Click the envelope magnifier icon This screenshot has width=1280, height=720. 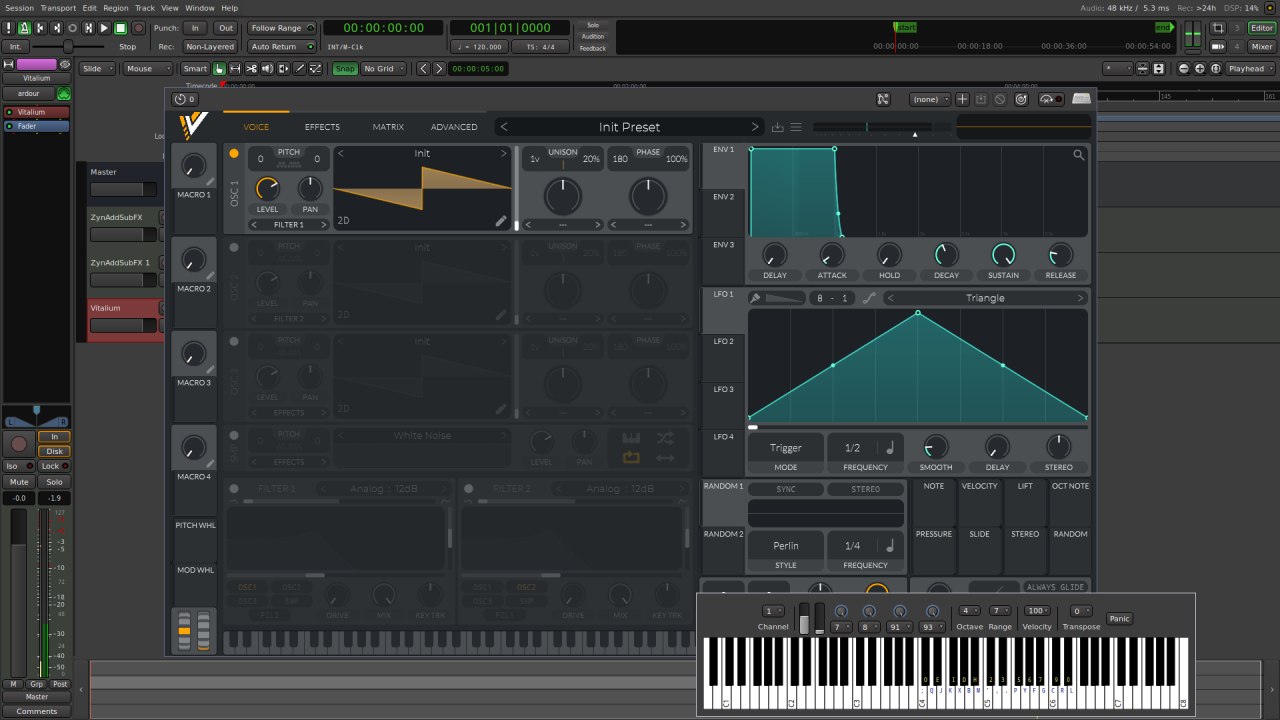(x=1079, y=155)
